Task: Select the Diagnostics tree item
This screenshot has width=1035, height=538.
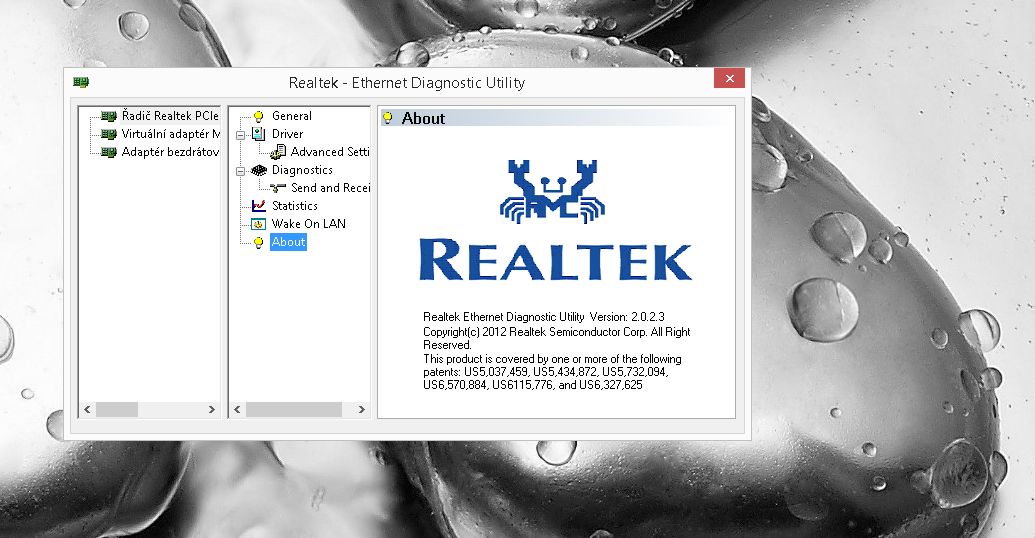Action: (x=302, y=170)
